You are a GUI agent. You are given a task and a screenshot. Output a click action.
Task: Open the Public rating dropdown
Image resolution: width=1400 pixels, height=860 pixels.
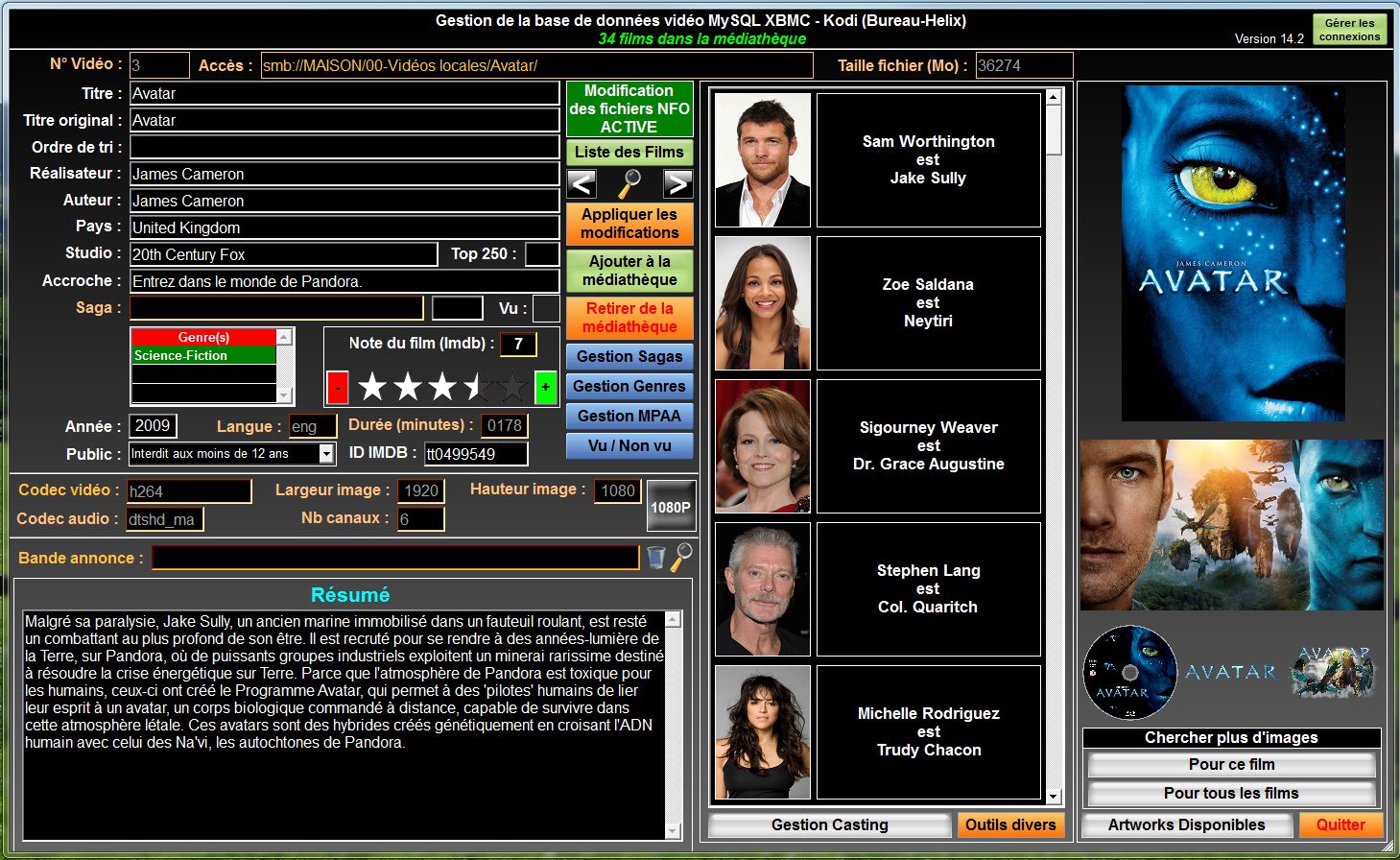[326, 454]
